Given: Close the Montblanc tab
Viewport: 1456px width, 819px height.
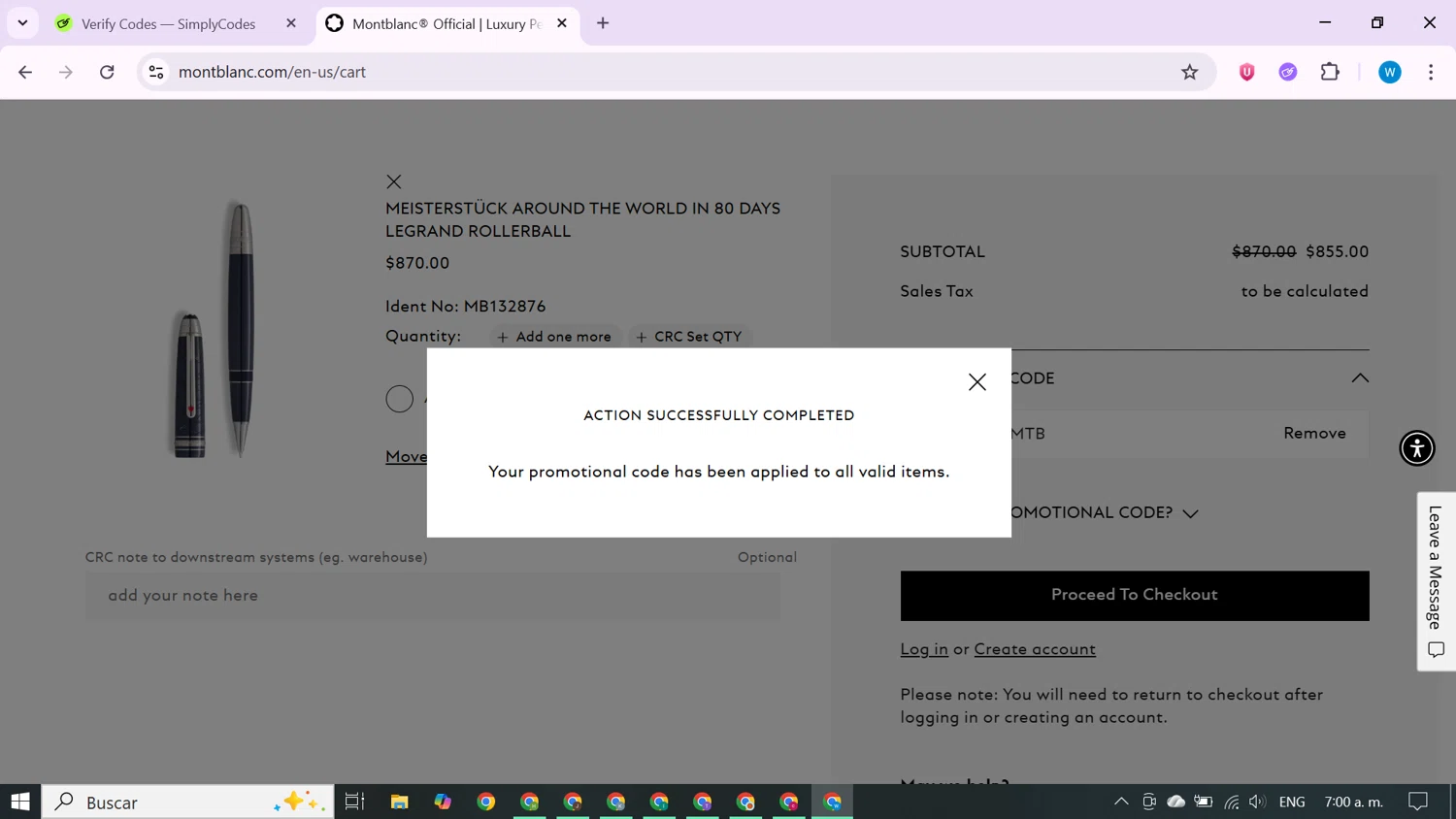Looking at the screenshot, I should (x=562, y=23).
